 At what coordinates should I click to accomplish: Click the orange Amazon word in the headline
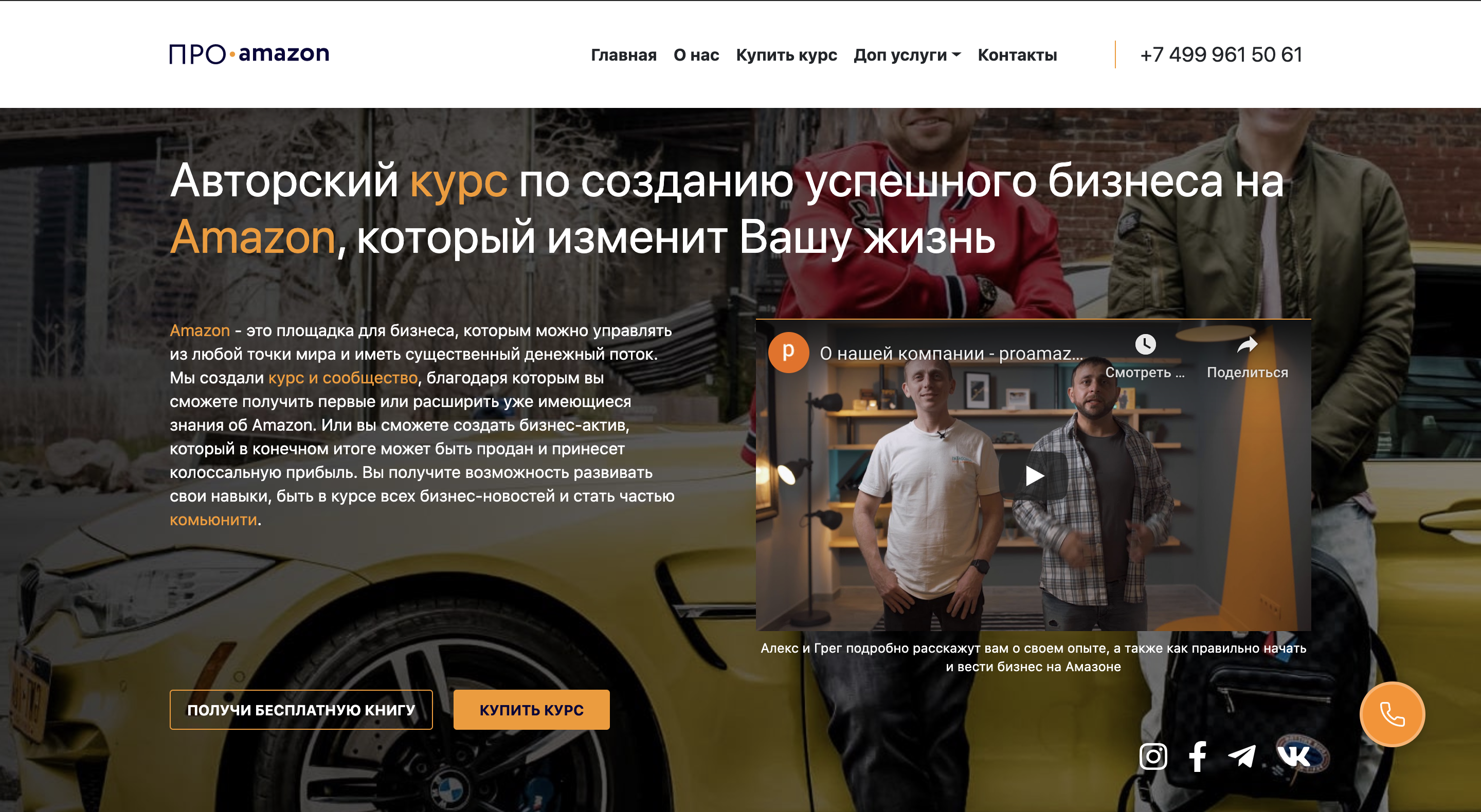point(252,237)
